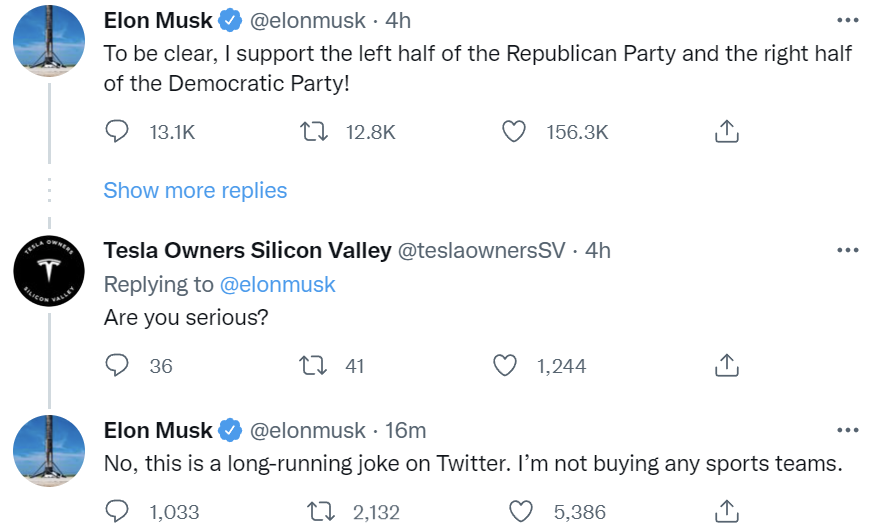Share the bottom Elon Musk tweet
Screen dimensions: 880x529
727,511
